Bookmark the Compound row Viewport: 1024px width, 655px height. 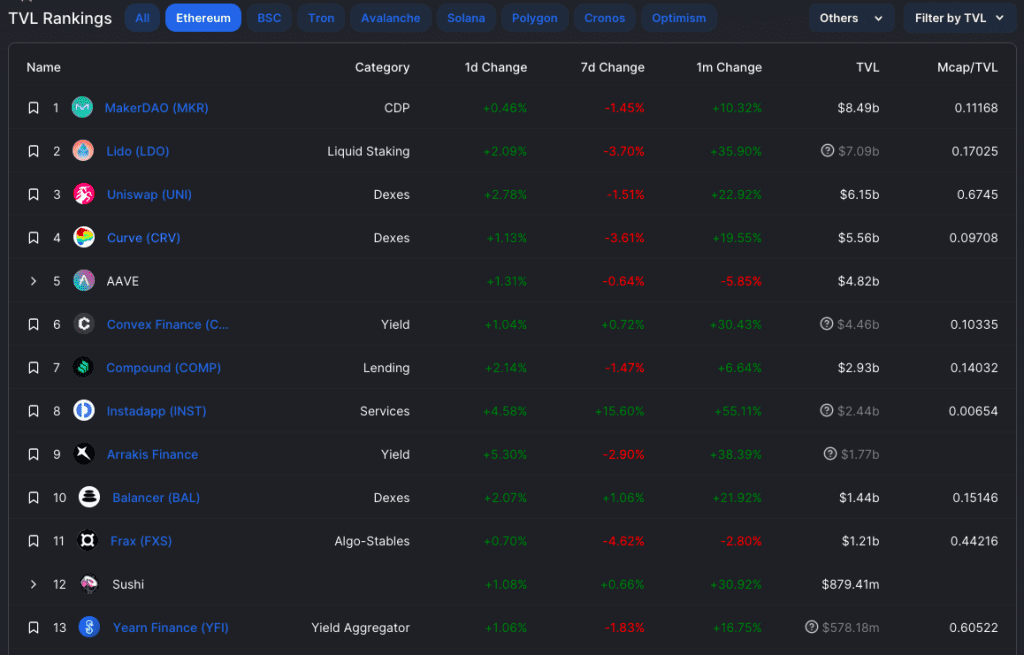point(33,368)
